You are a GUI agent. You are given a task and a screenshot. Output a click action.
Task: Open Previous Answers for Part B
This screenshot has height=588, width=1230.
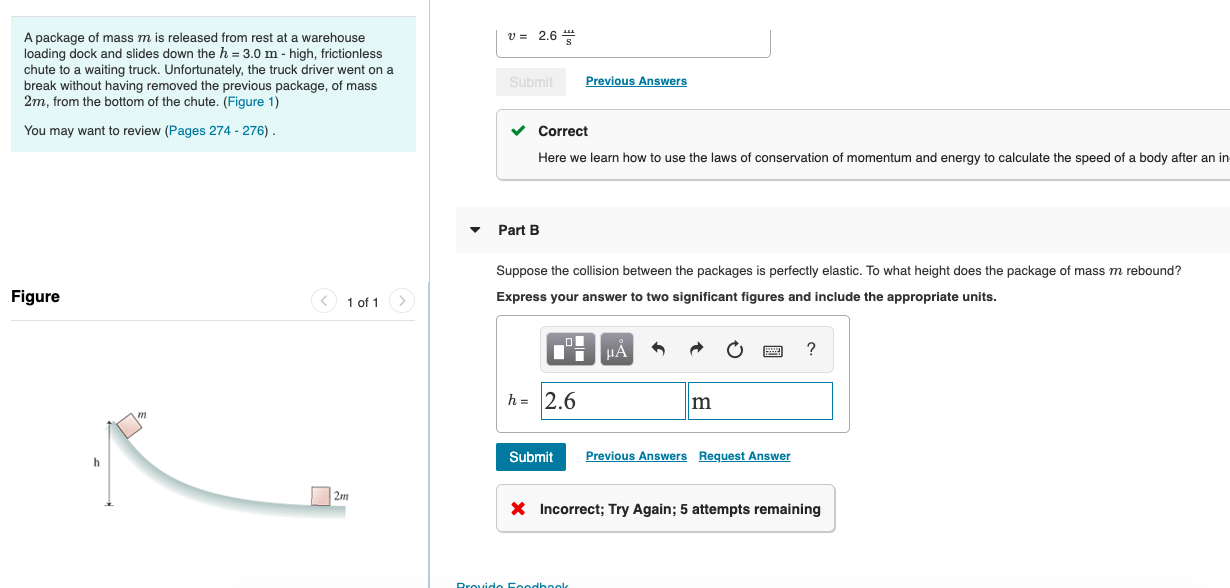636,455
